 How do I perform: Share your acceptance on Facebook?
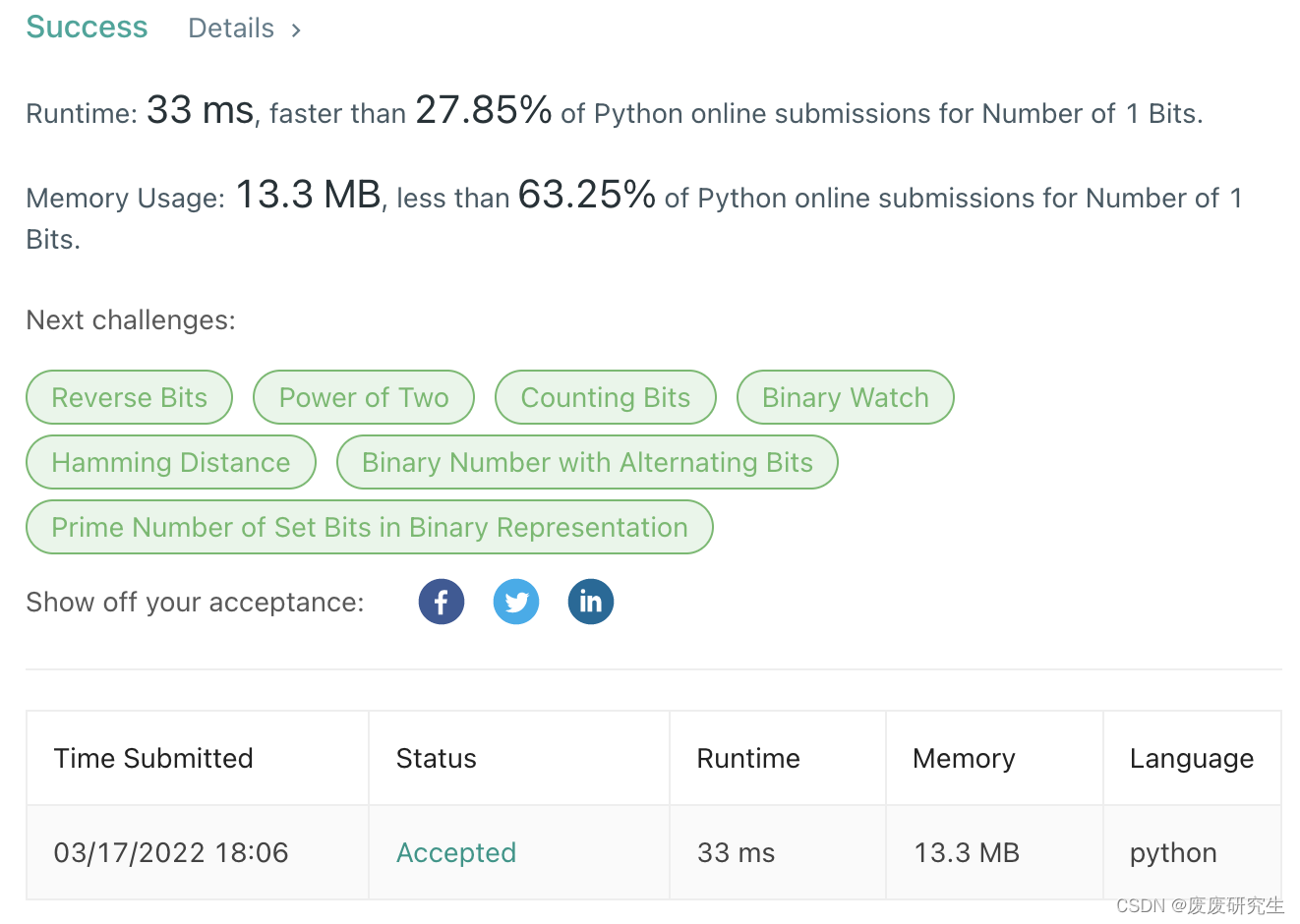pos(441,601)
